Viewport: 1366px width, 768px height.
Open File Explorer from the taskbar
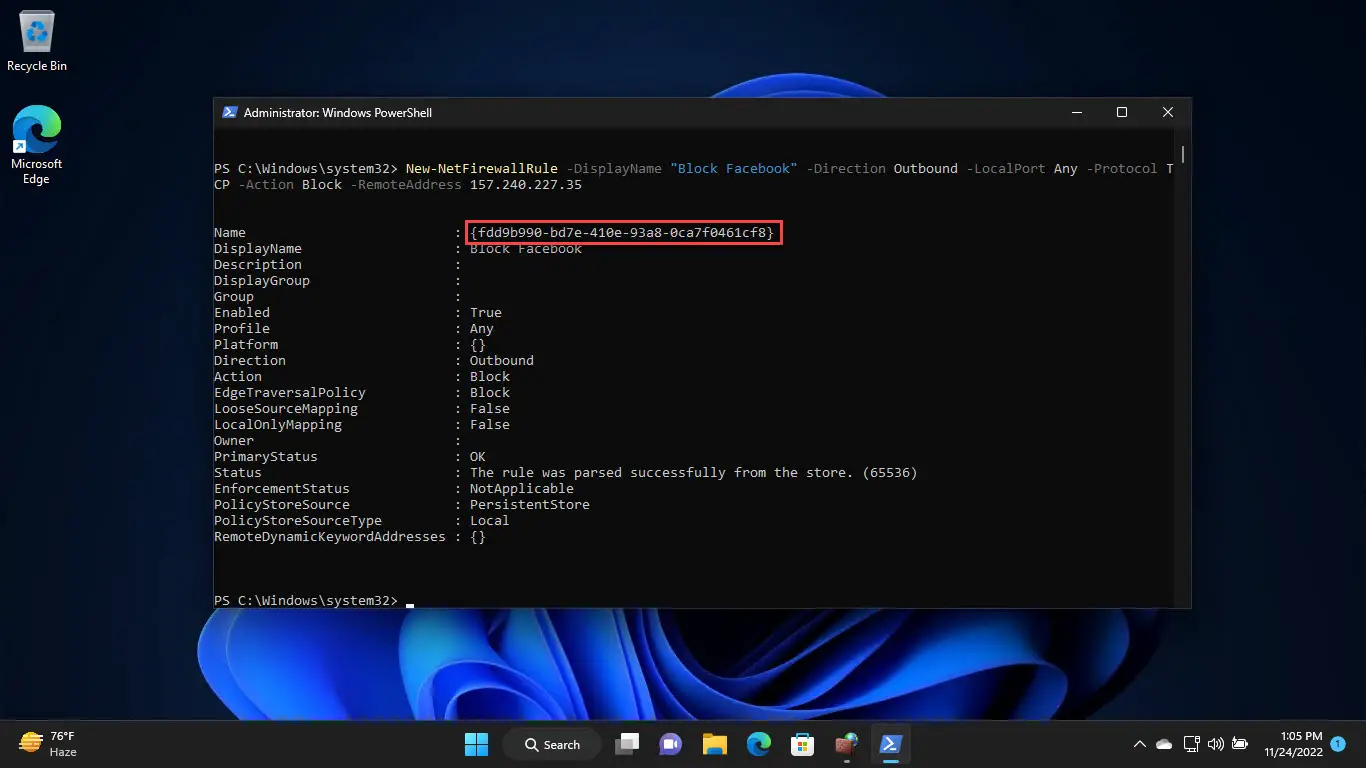tap(714, 744)
